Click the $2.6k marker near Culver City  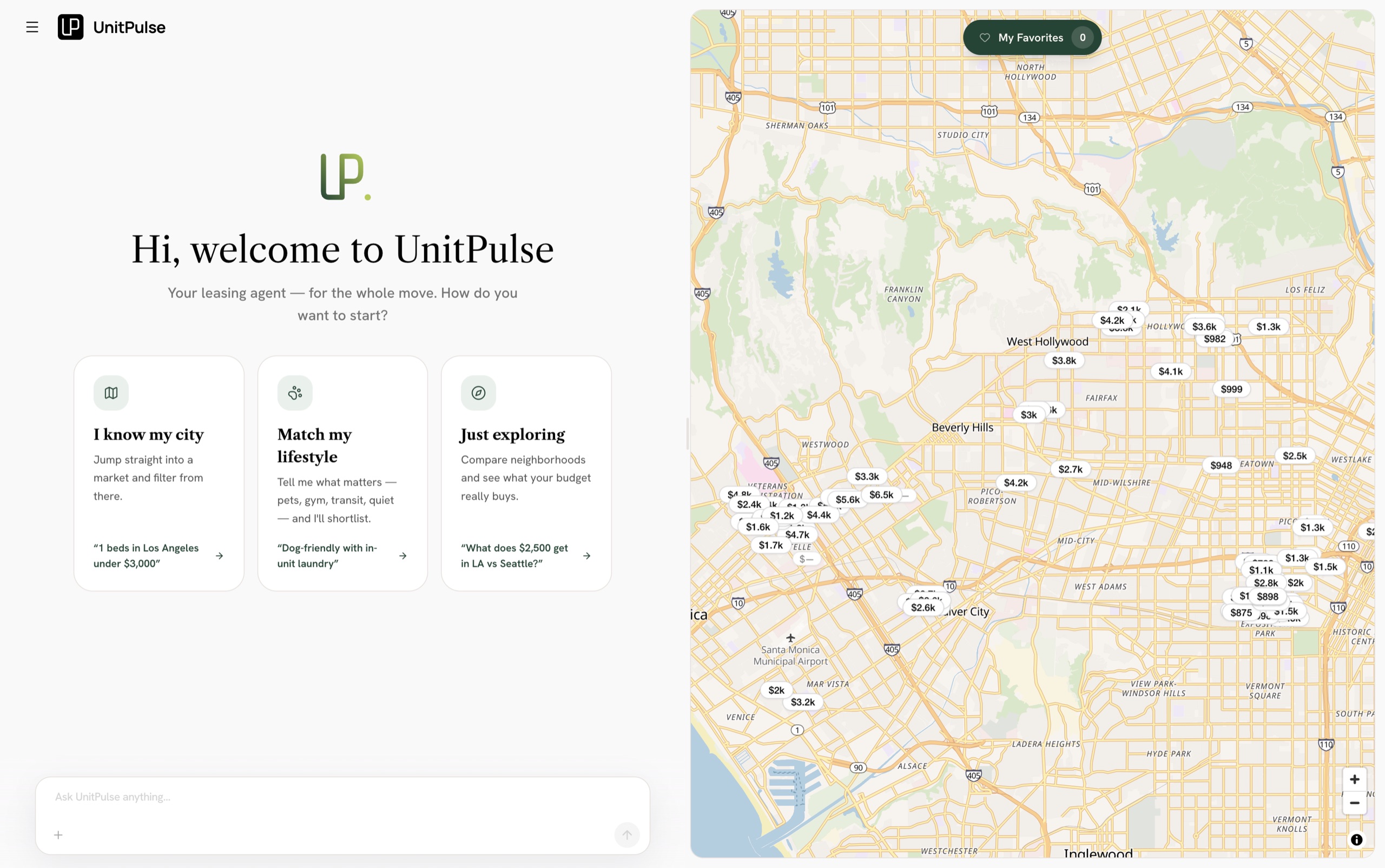point(923,608)
